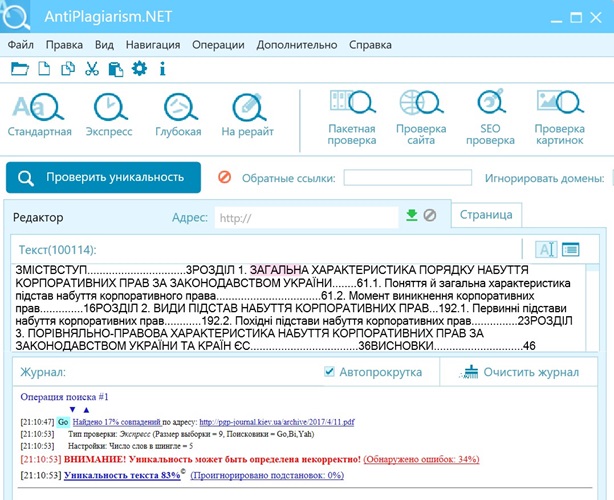614x500 pixels.
Task: Open the Операции menu
Action: [x=218, y=45]
